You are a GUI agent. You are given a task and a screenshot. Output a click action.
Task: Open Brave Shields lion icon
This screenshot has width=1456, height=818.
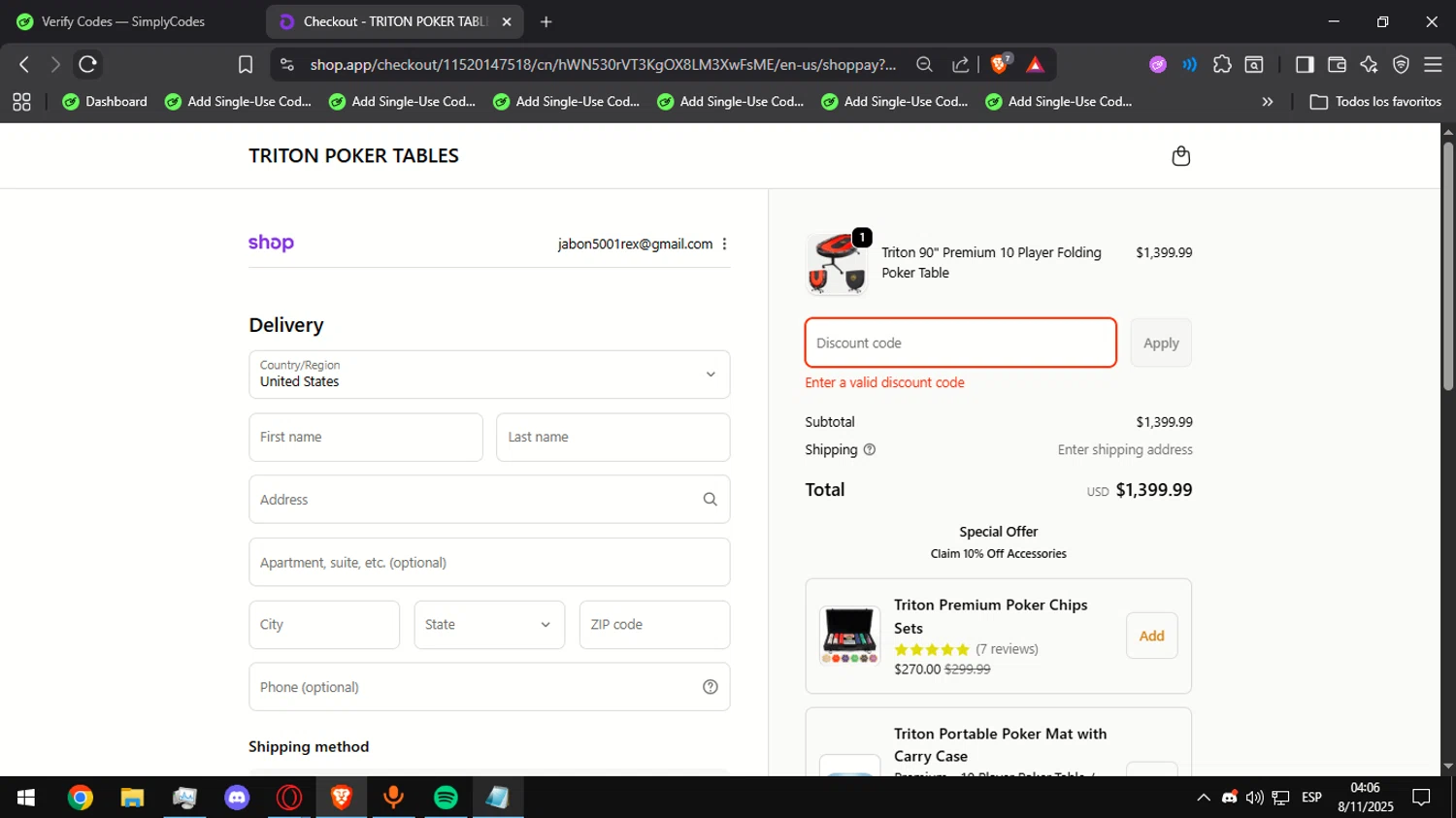pyautogui.click(x=1000, y=64)
